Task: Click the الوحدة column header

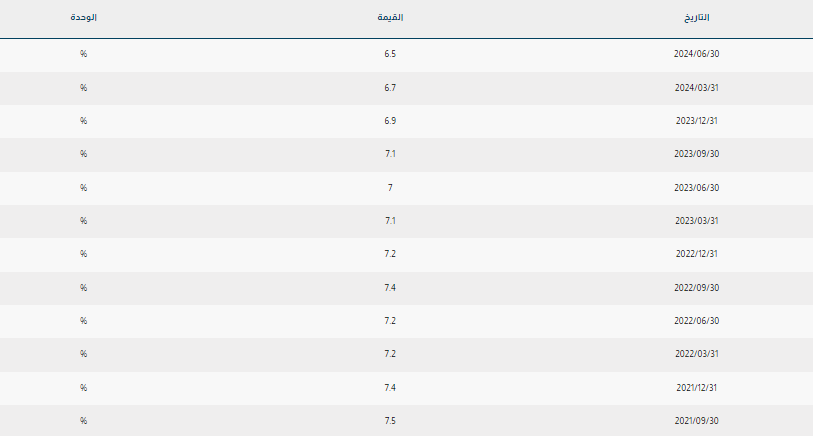Action: [84, 19]
